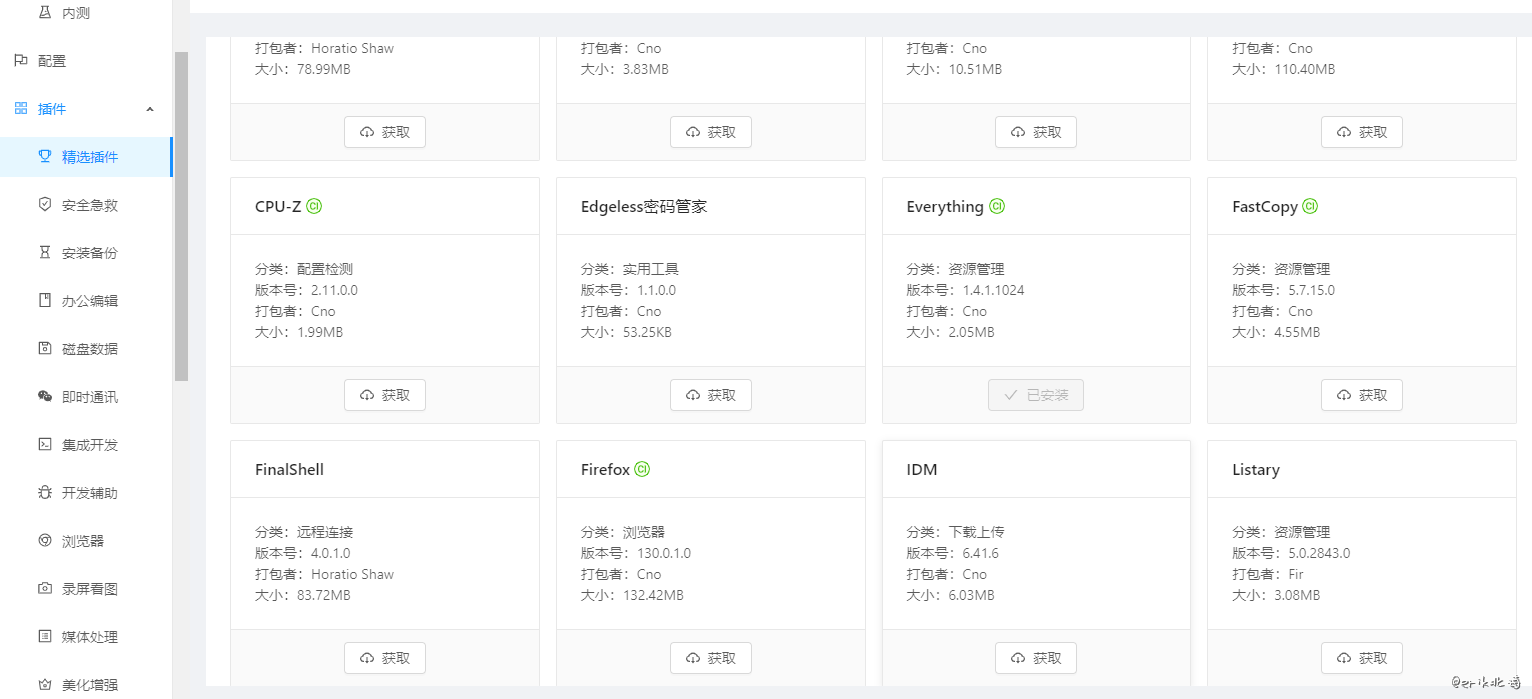Collapse the 插件 menu section

(150, 109)
